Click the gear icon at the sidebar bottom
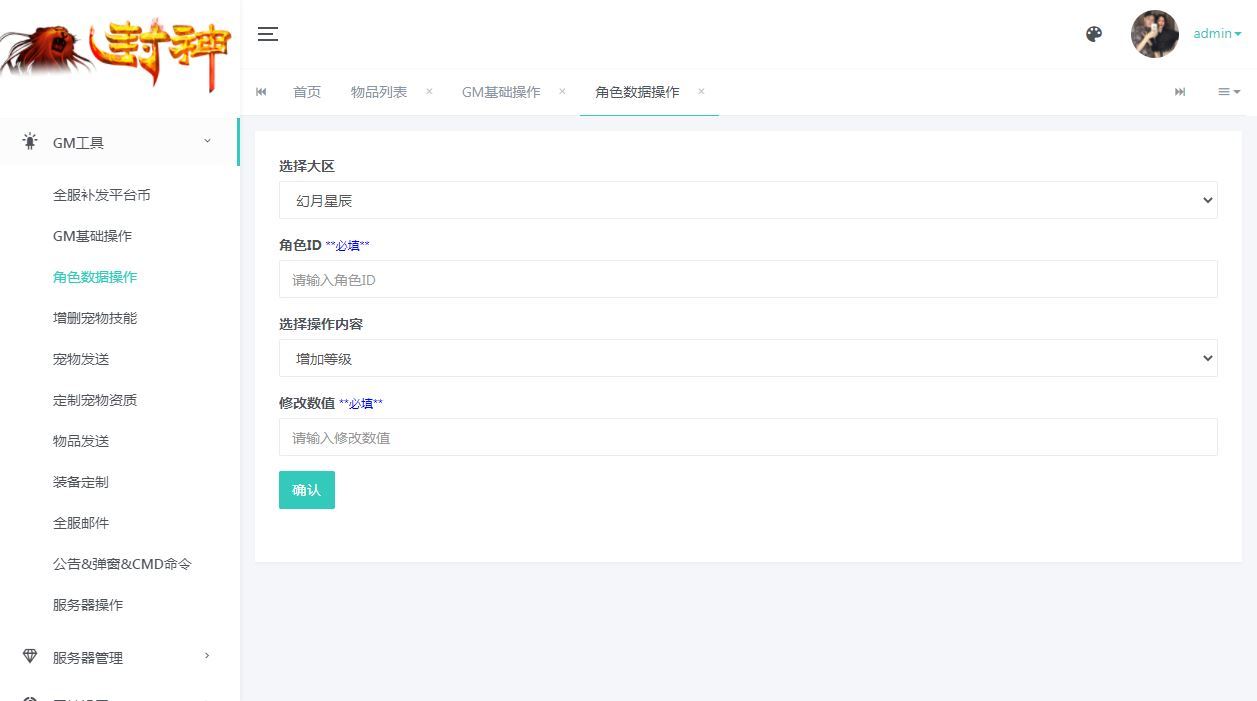Screen dimensions: 1257x701 [28, 697]
